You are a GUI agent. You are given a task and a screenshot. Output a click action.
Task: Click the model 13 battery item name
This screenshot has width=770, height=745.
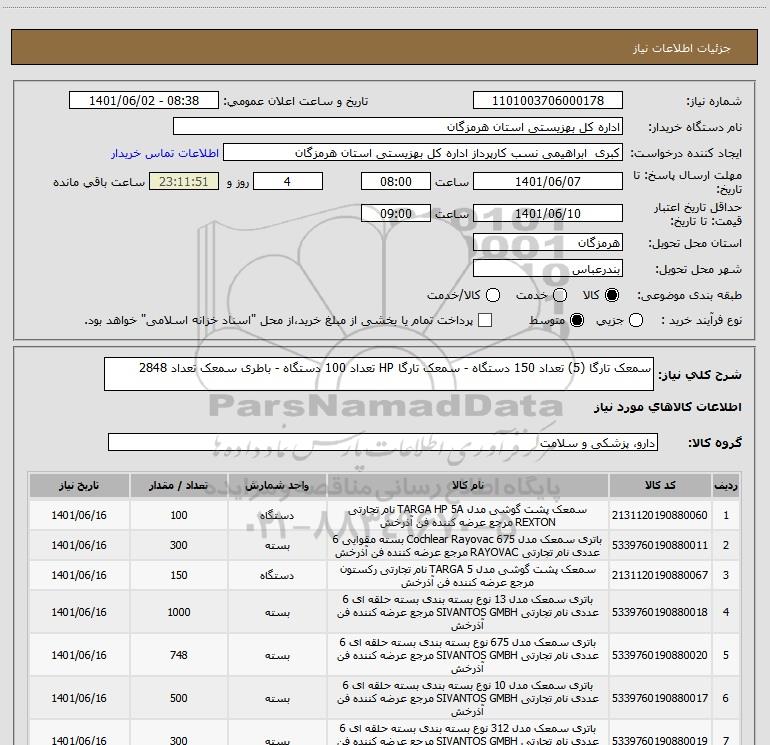click(x=468, y=612)
